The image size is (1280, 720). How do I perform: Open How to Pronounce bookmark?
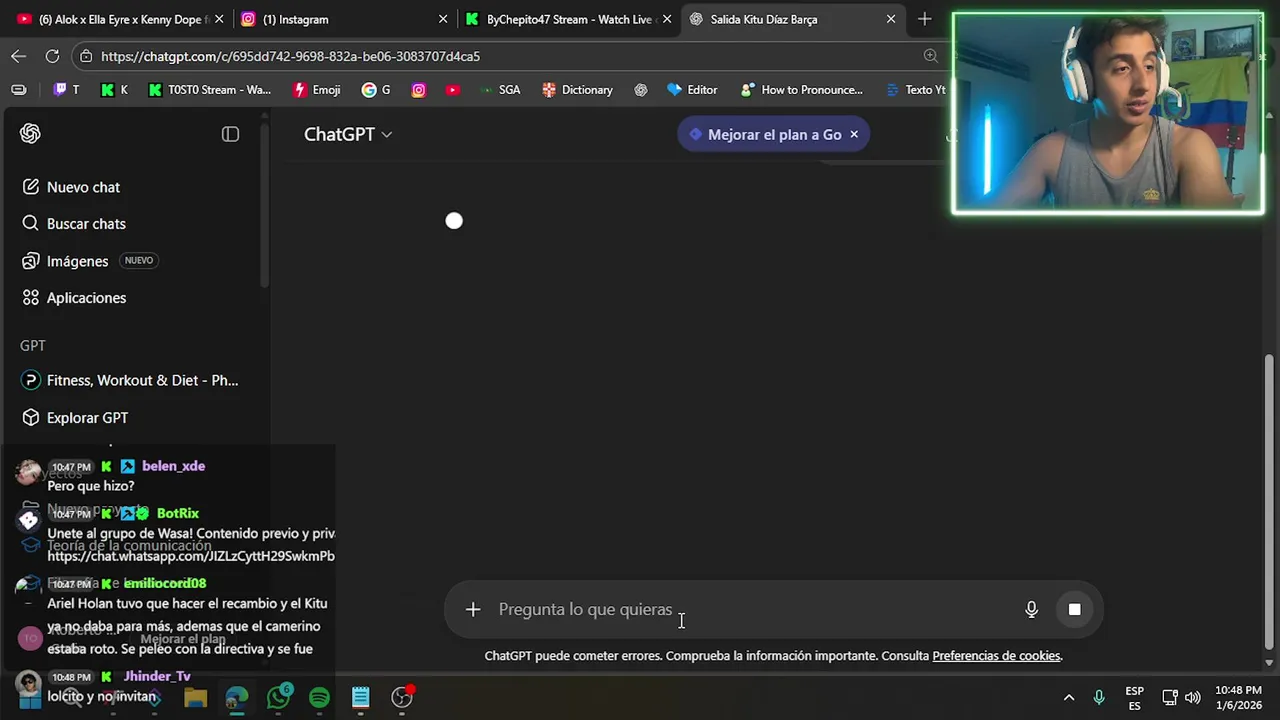tap(801, 90)
